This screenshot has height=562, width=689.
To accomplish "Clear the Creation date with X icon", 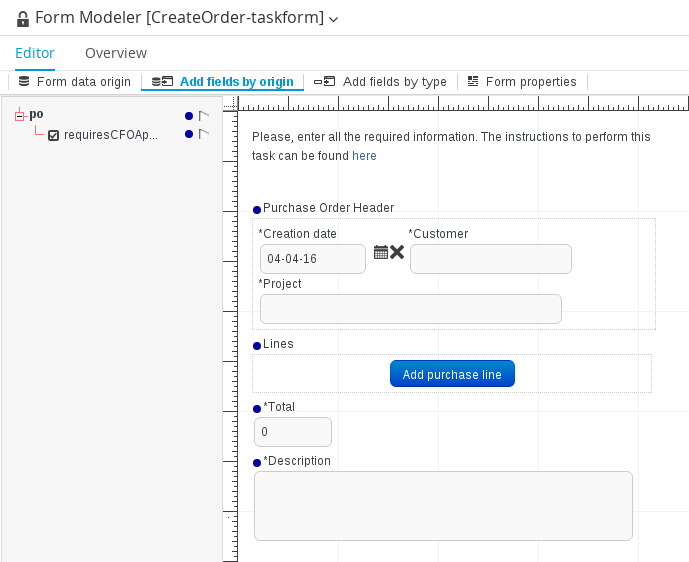I will click(x=396, y=252).
